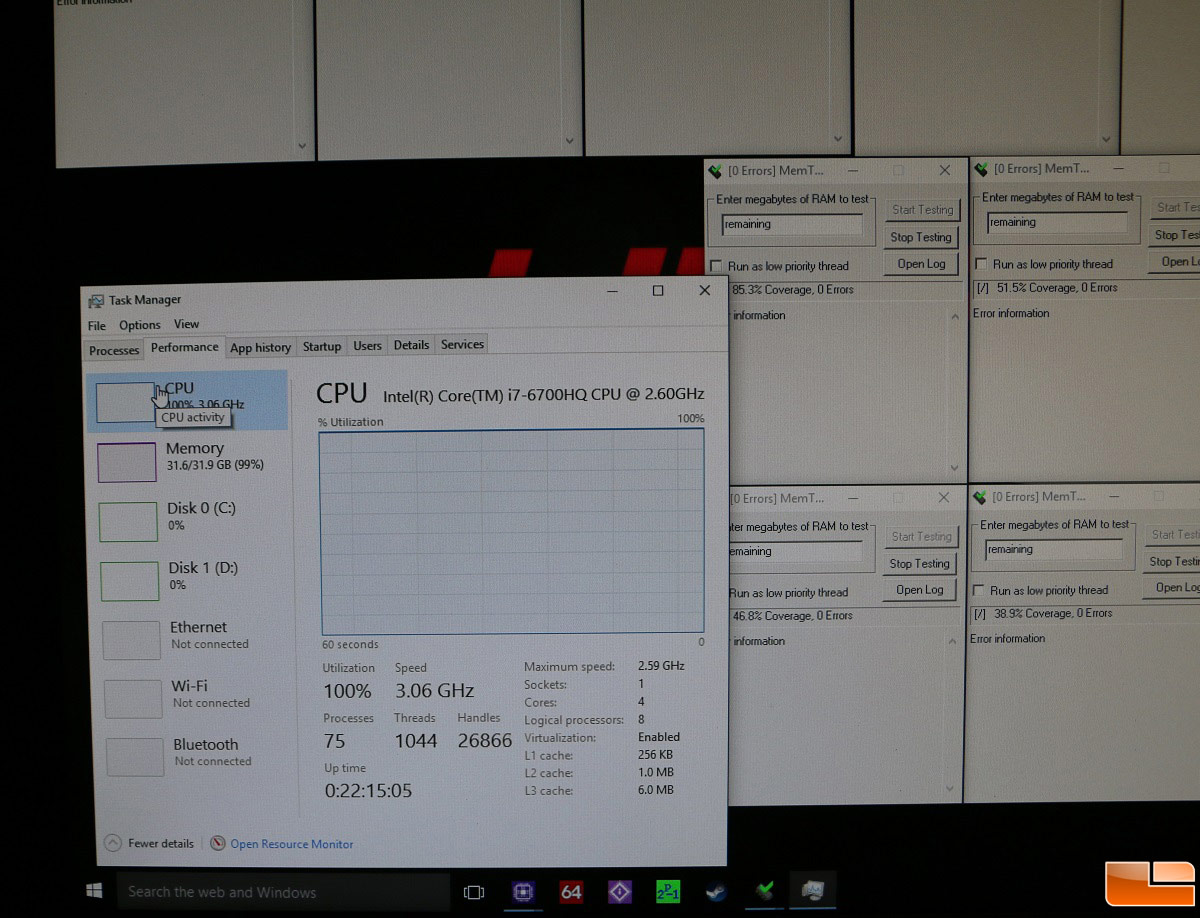1200x918 pixels.
Task: Maximize the Task Manager window
Action: tap(658, 291)
